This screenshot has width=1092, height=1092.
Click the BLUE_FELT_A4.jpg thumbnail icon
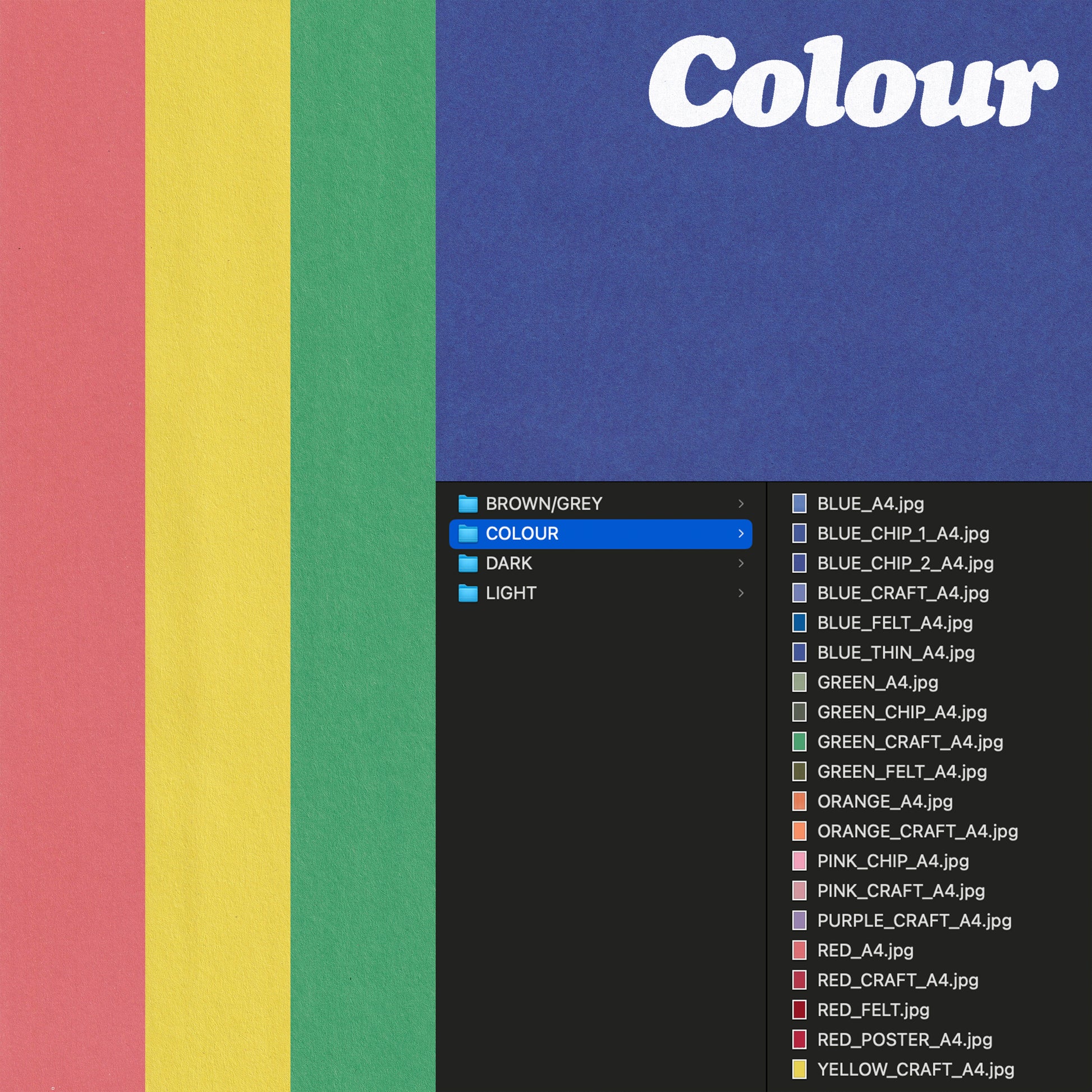pyautogui.click(x=799, y=622)
